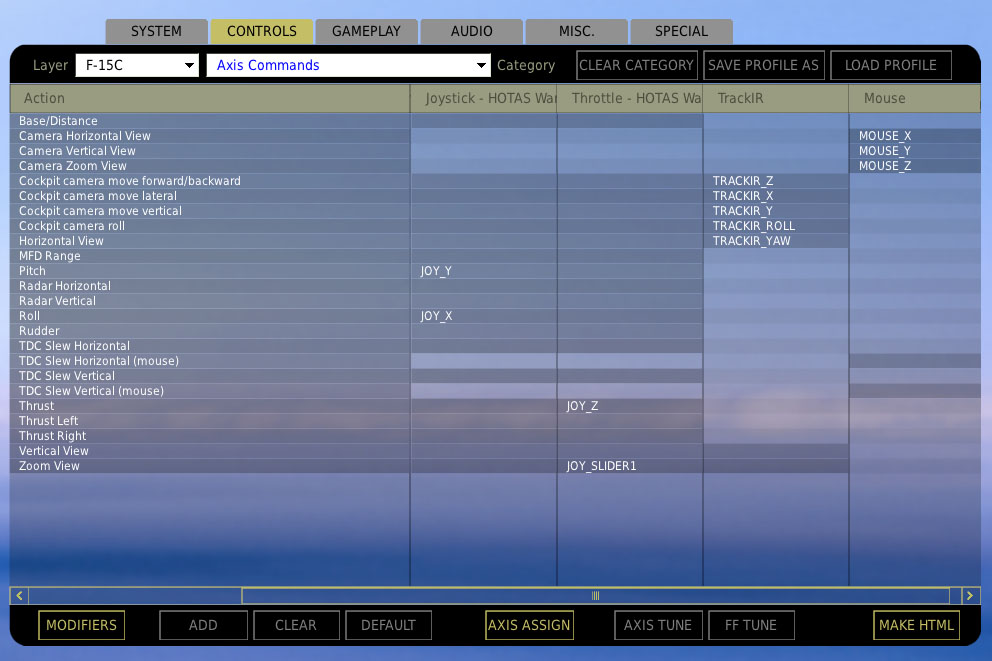Image resolution: width=992 pixels, height=661 pixels.
Task: Click the right scroll arrow
Action: click(x=970, y=595)
